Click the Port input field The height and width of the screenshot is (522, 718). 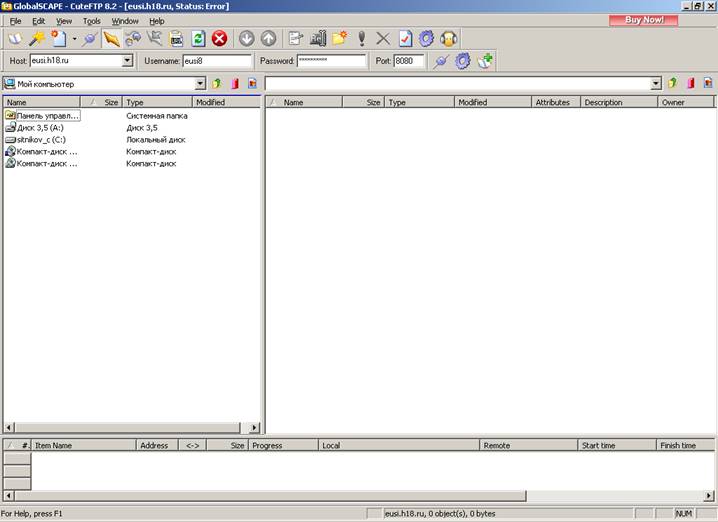409,61
